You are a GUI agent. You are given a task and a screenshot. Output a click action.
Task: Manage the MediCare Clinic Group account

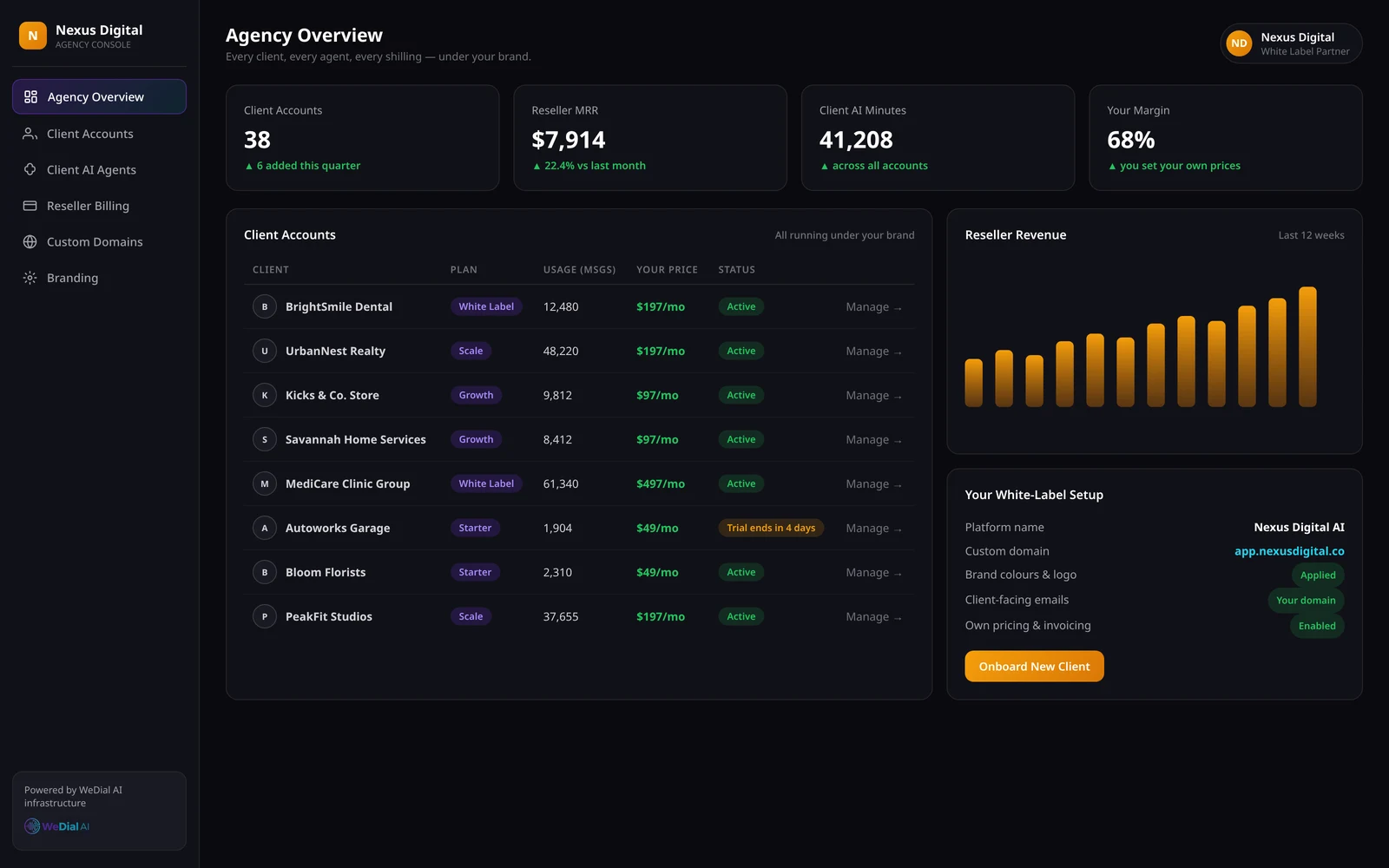click(874, 483)
